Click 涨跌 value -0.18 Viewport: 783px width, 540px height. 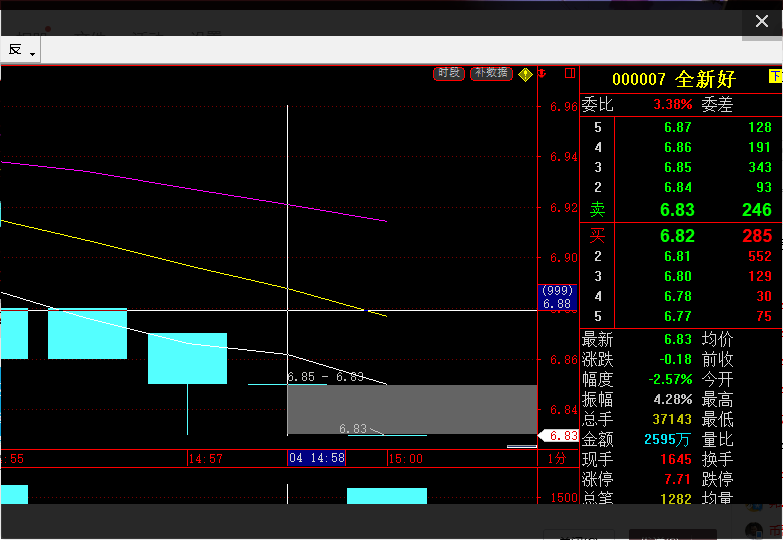point(675,359)
